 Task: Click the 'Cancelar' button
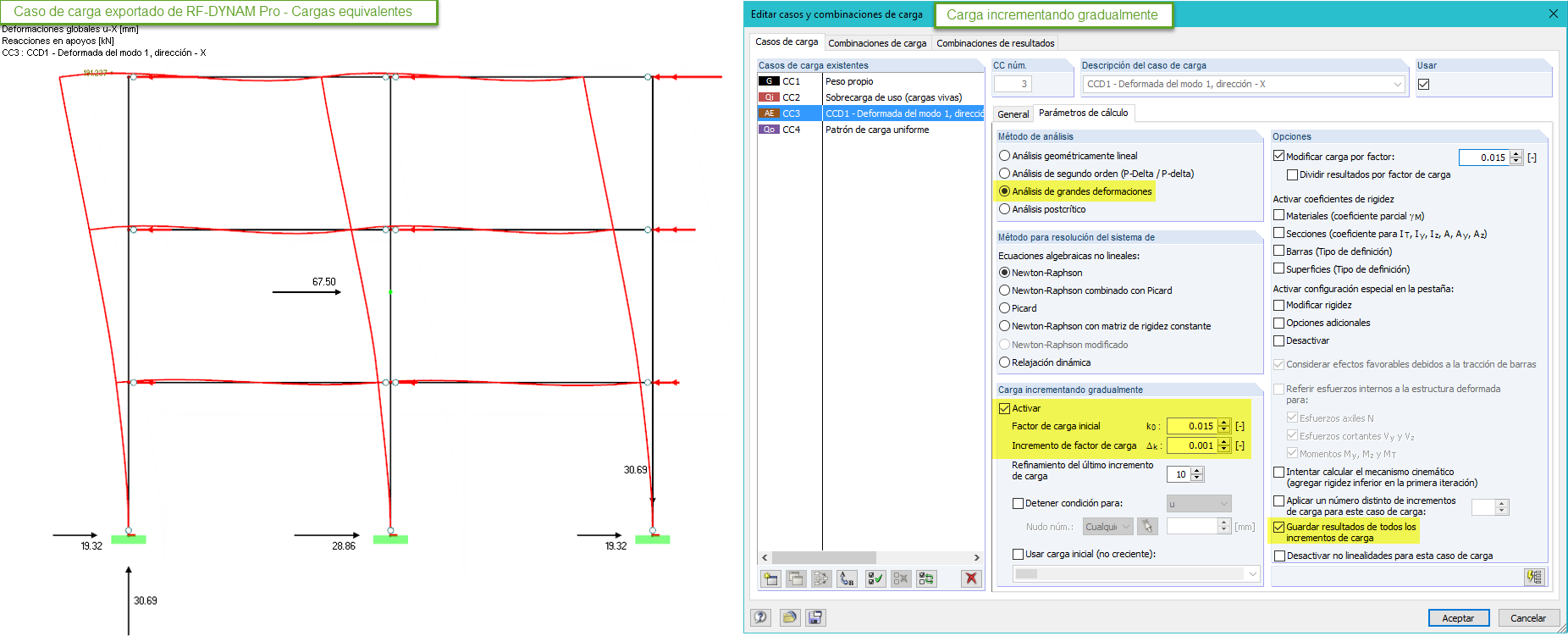tap(1528, 618)
